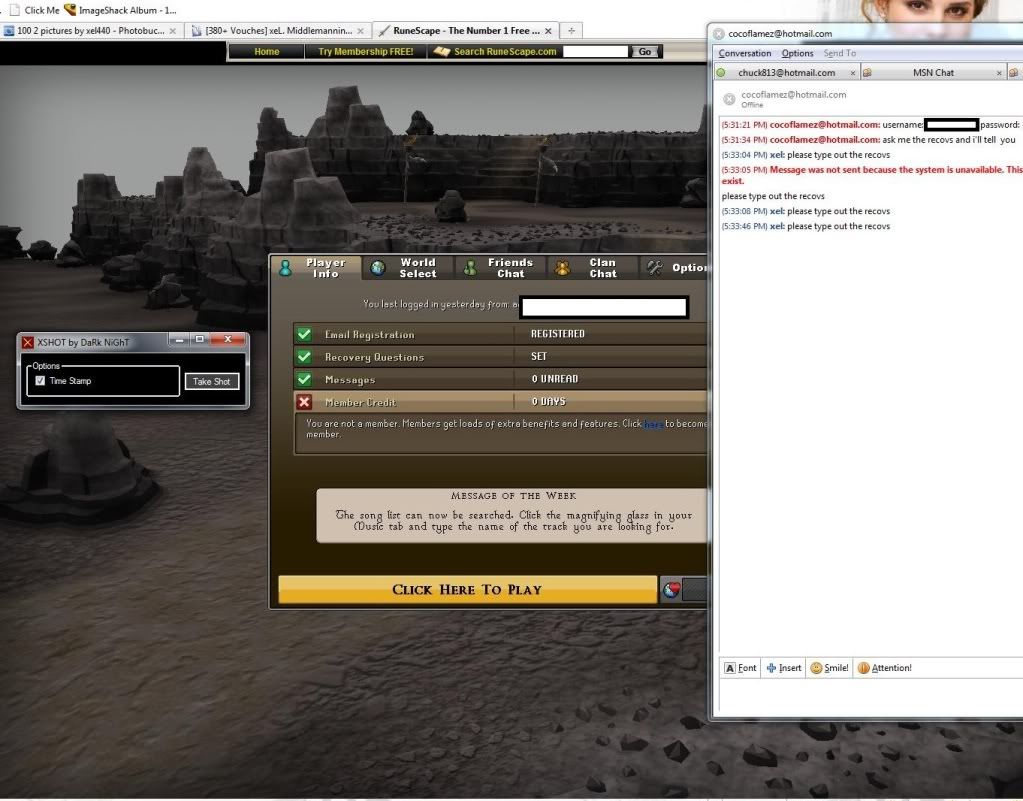Click the Message of the Week box
This screenshot has width=1023, height=801.
(512, 515)
